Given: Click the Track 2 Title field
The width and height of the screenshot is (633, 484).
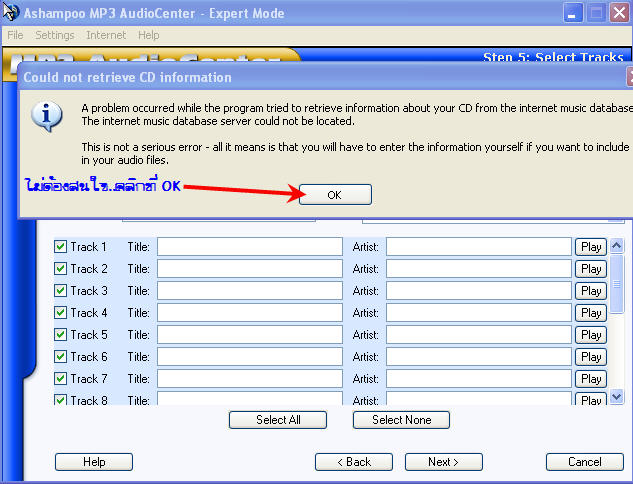Looking at the screenshot, I should [x=250, y=268].
